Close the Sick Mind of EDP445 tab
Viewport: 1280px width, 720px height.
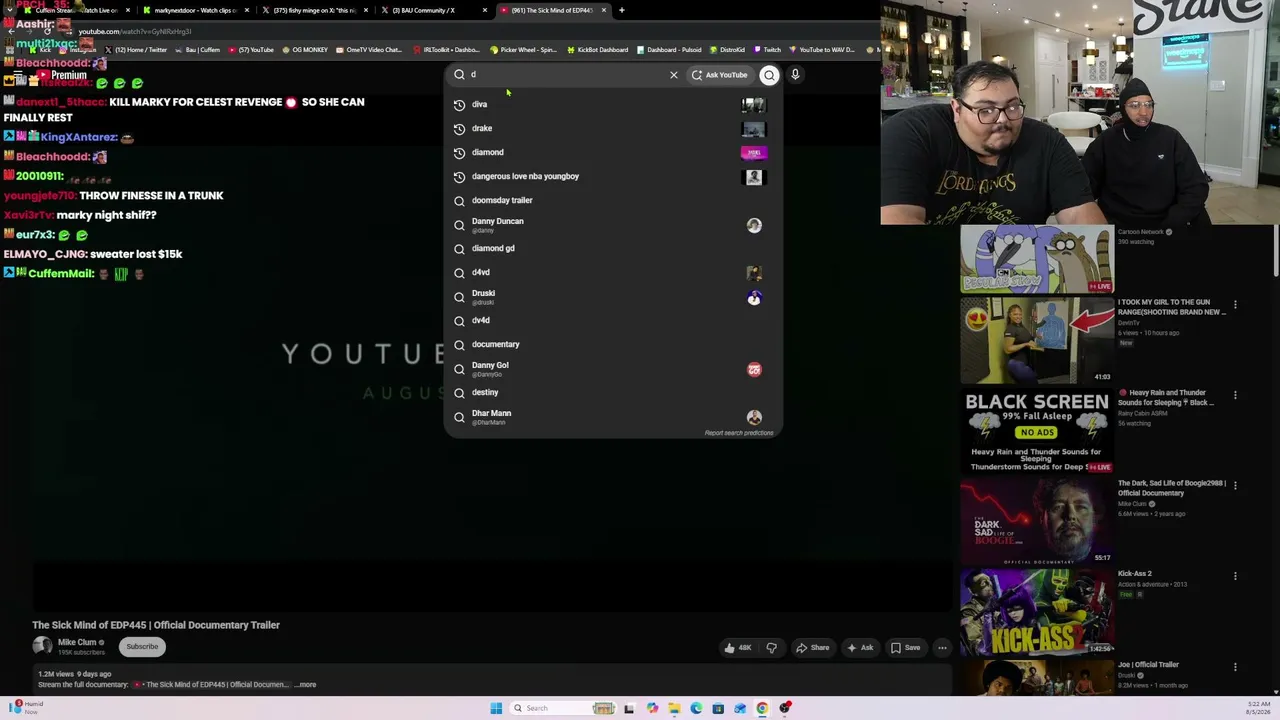click(603, 10)
